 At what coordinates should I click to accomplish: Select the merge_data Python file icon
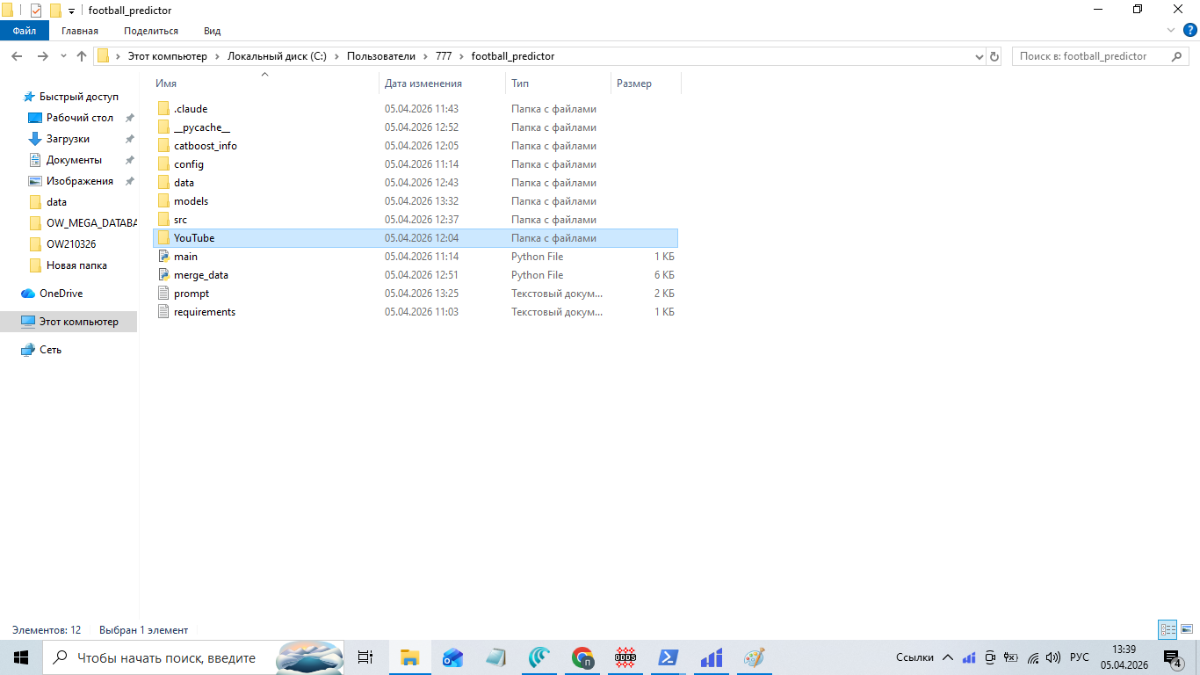pyautogui.click(x=164, y=275)
